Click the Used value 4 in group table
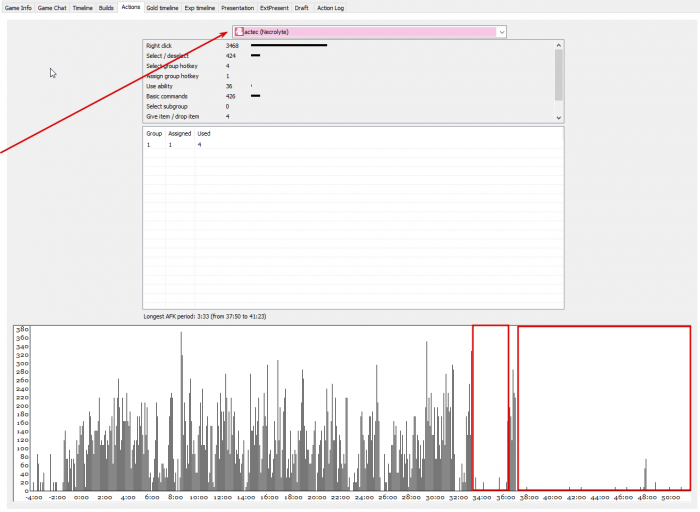 click(200, 145)
